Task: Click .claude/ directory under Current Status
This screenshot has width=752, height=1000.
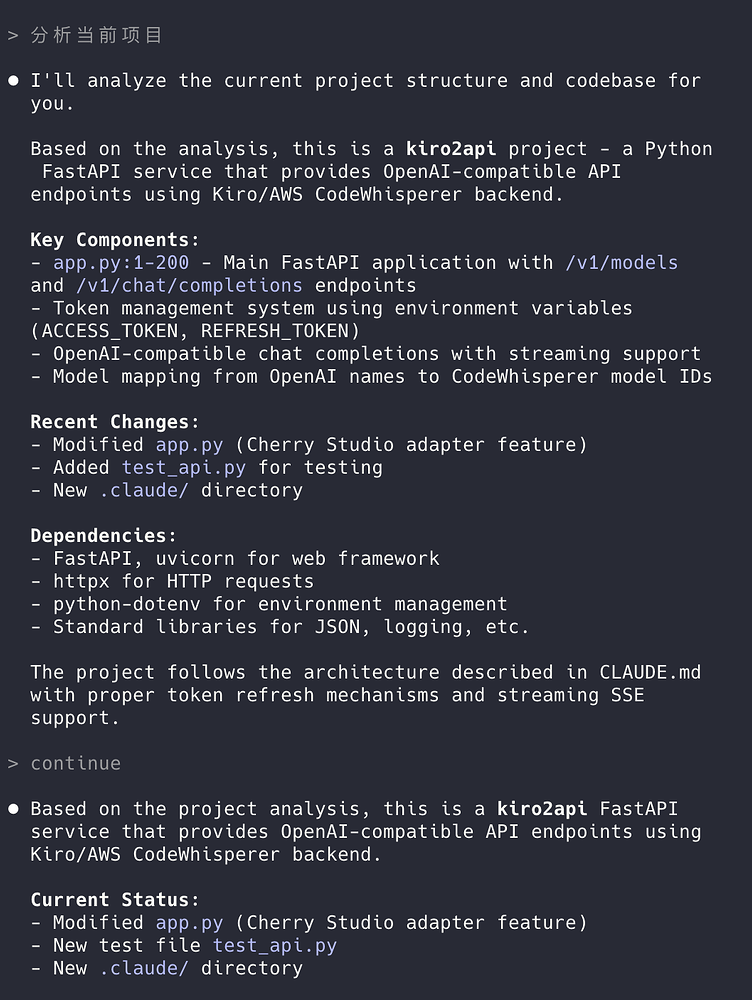Action: 144,968
